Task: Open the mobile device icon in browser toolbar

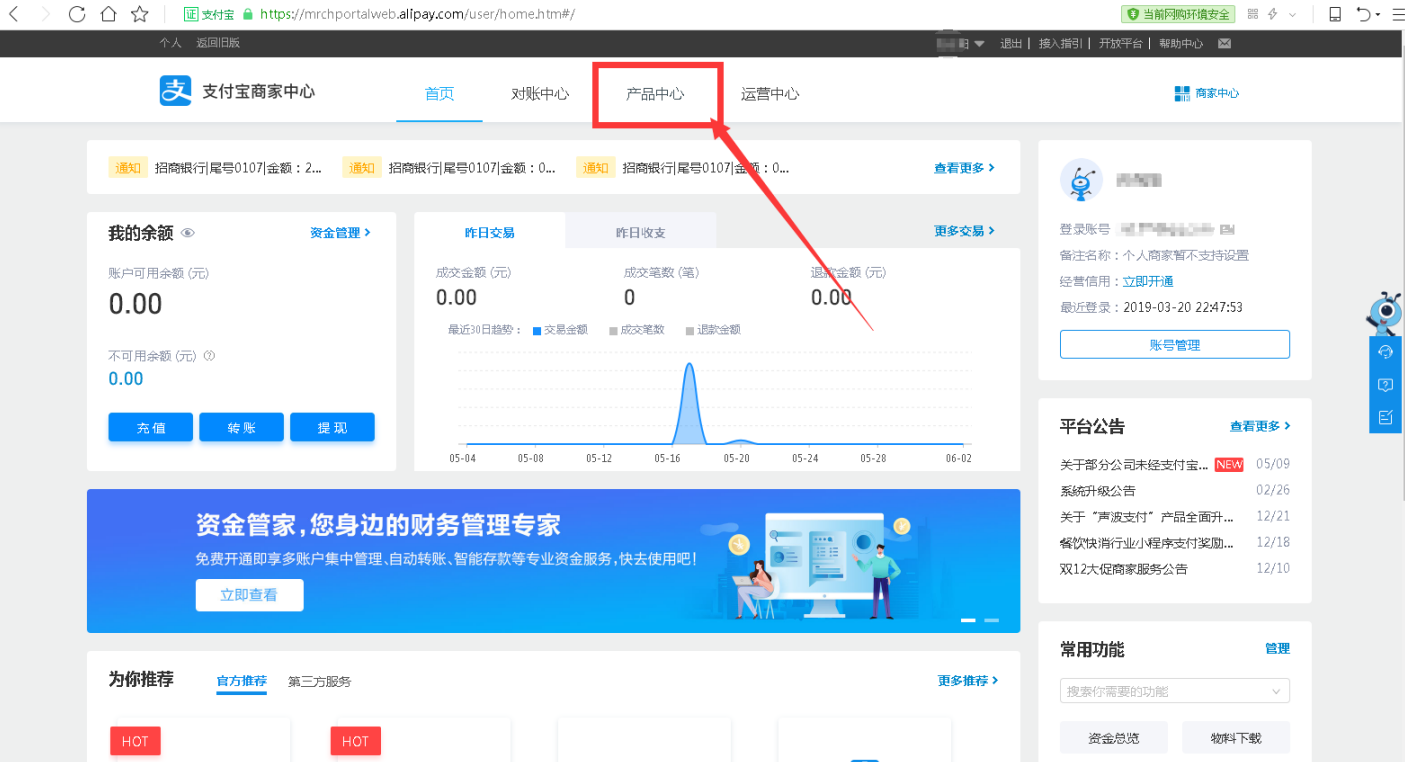Action: (x=1335, y=14)
